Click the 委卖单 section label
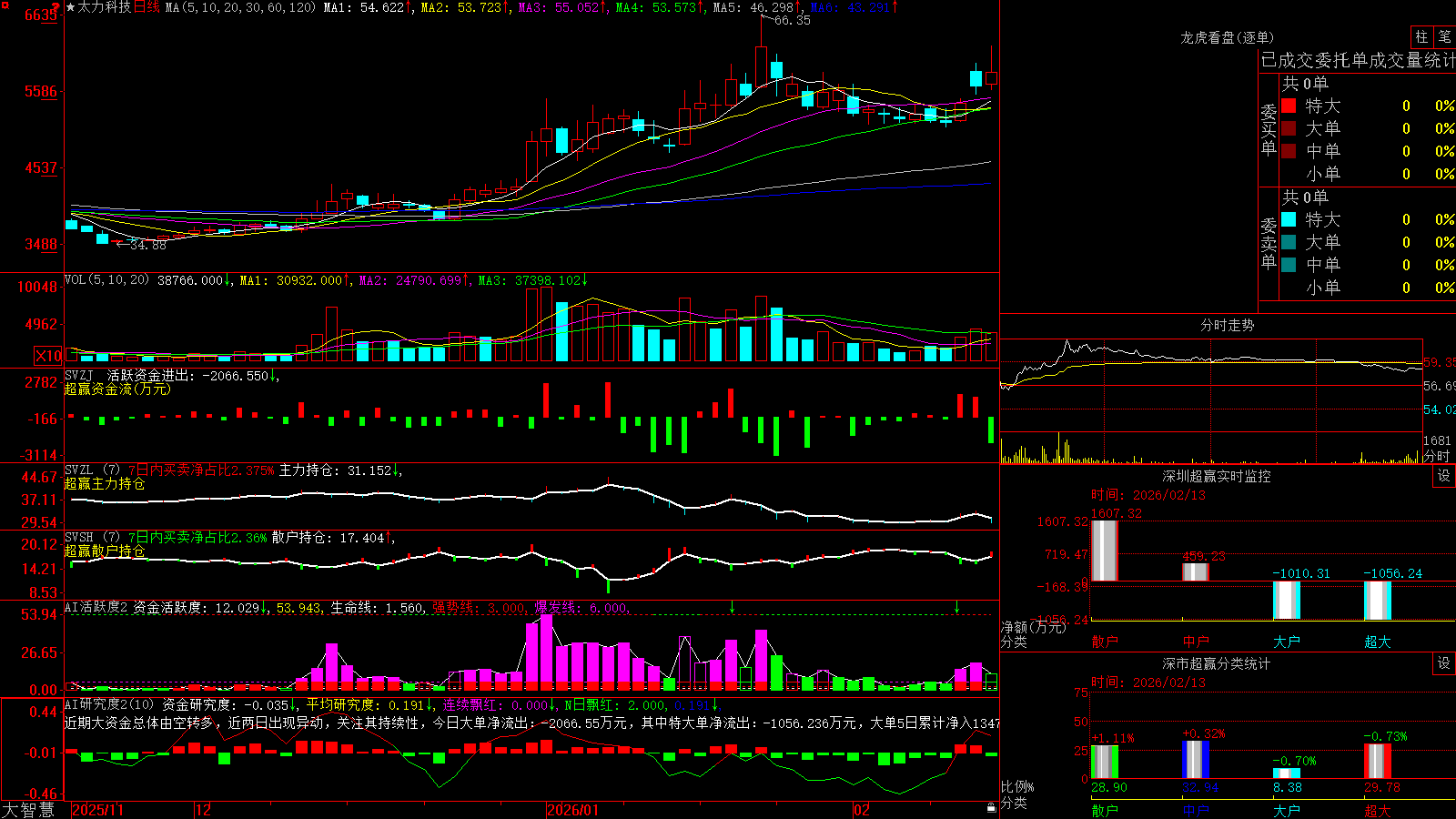 click(1269, 242)
